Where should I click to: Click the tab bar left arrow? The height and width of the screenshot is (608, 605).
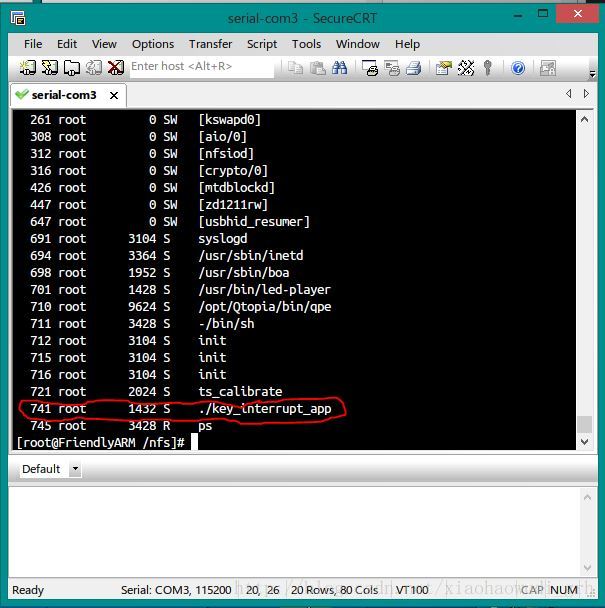pyautogui.click(x=569, y=93)
